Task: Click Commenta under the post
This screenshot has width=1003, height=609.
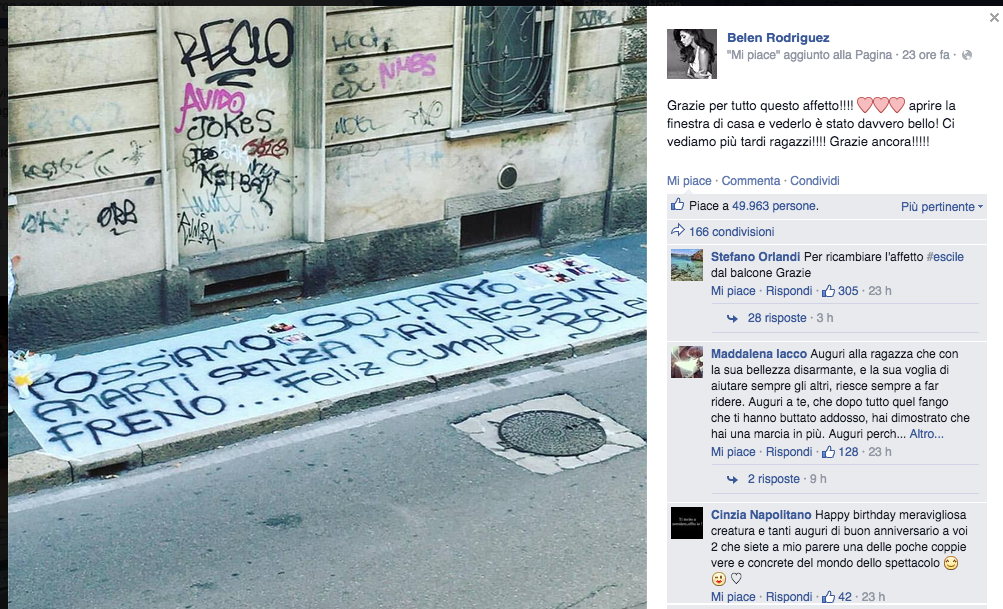Action: pos(751,181)
